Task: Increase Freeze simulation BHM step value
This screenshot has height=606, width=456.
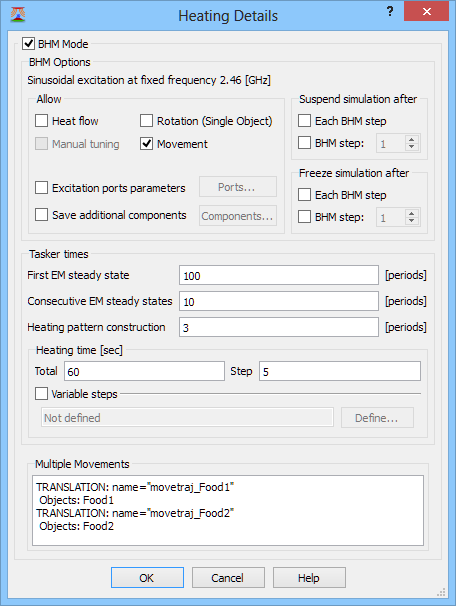Action: 412,213
